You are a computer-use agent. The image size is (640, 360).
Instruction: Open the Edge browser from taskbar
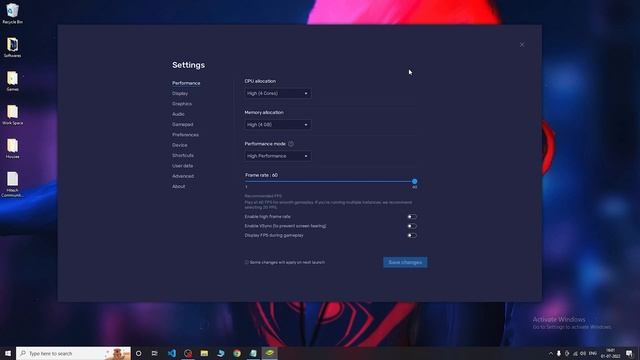(x=220, y=353)
